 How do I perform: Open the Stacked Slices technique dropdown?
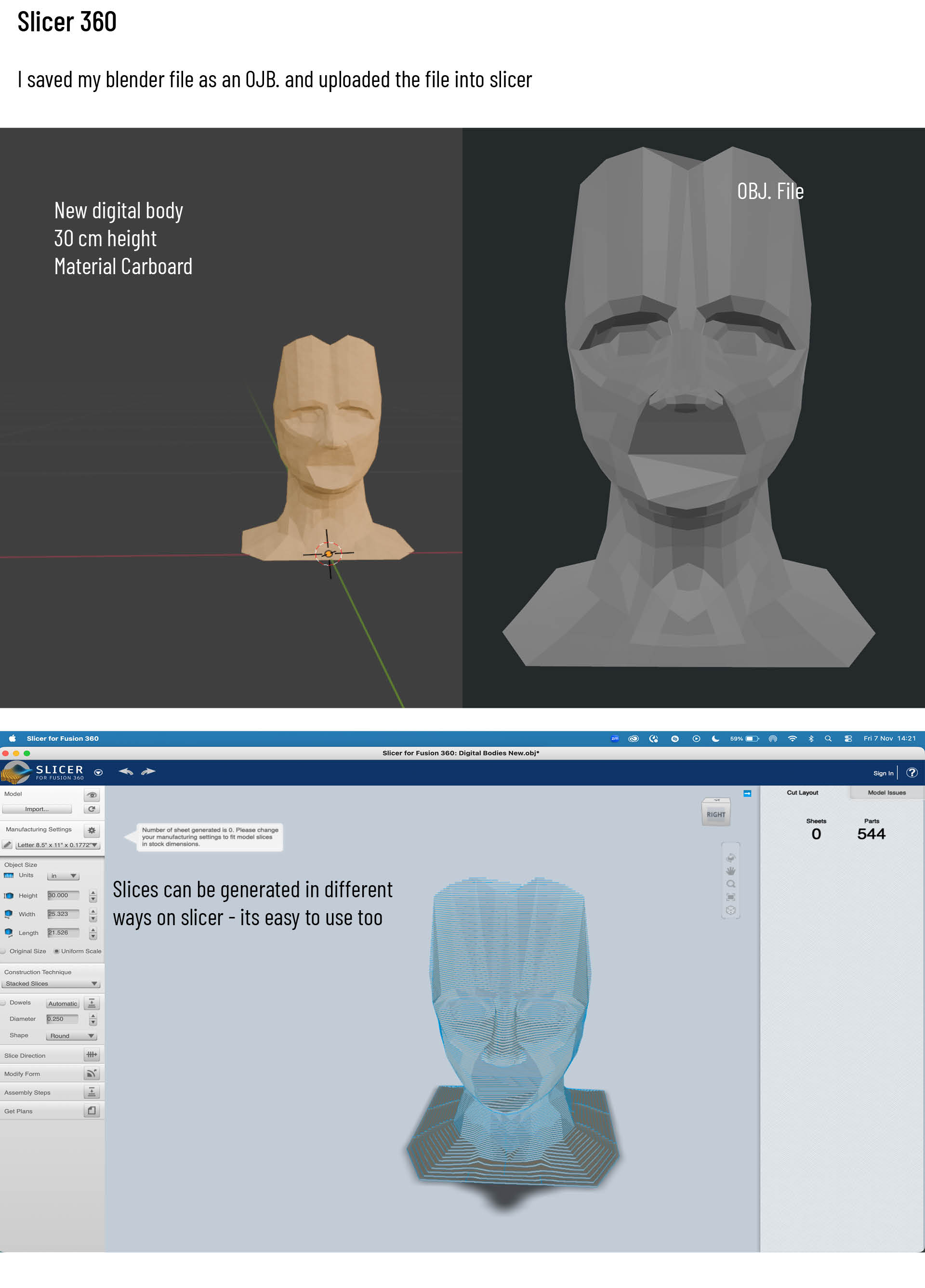click(51, 983)
